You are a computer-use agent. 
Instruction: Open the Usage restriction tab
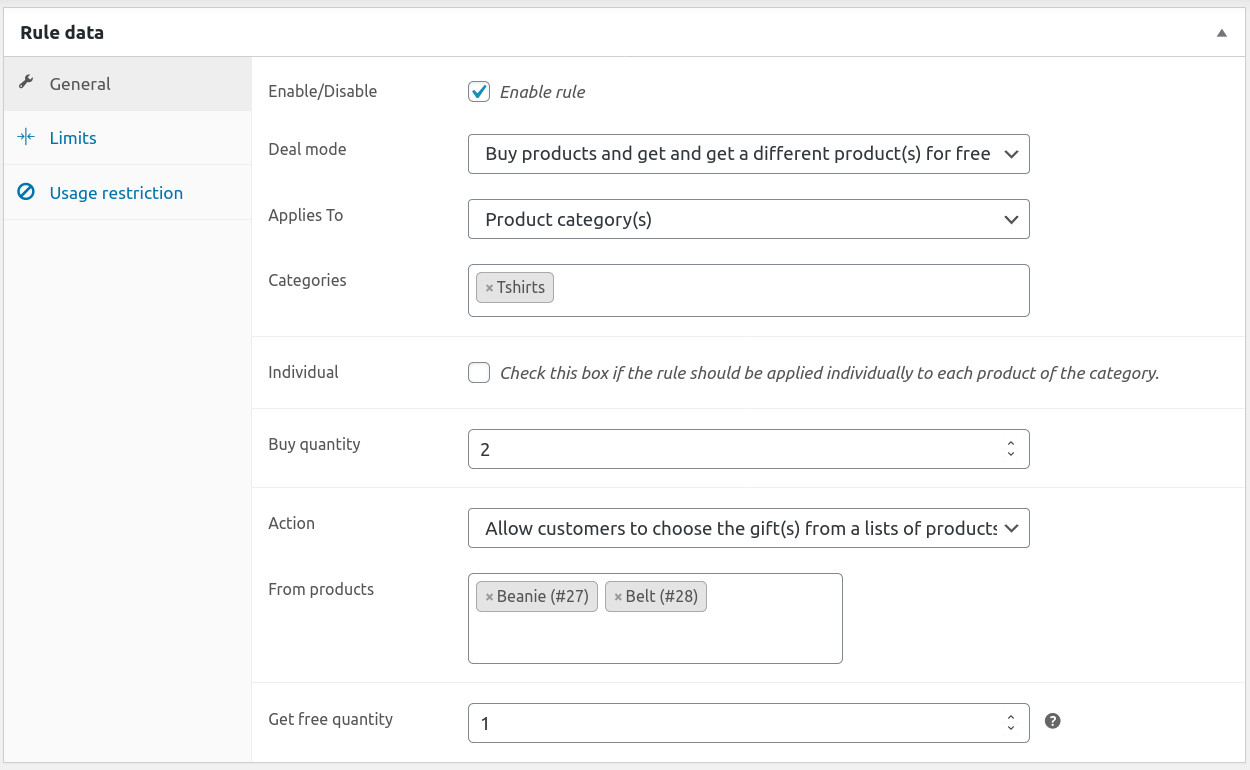point(116,193)
